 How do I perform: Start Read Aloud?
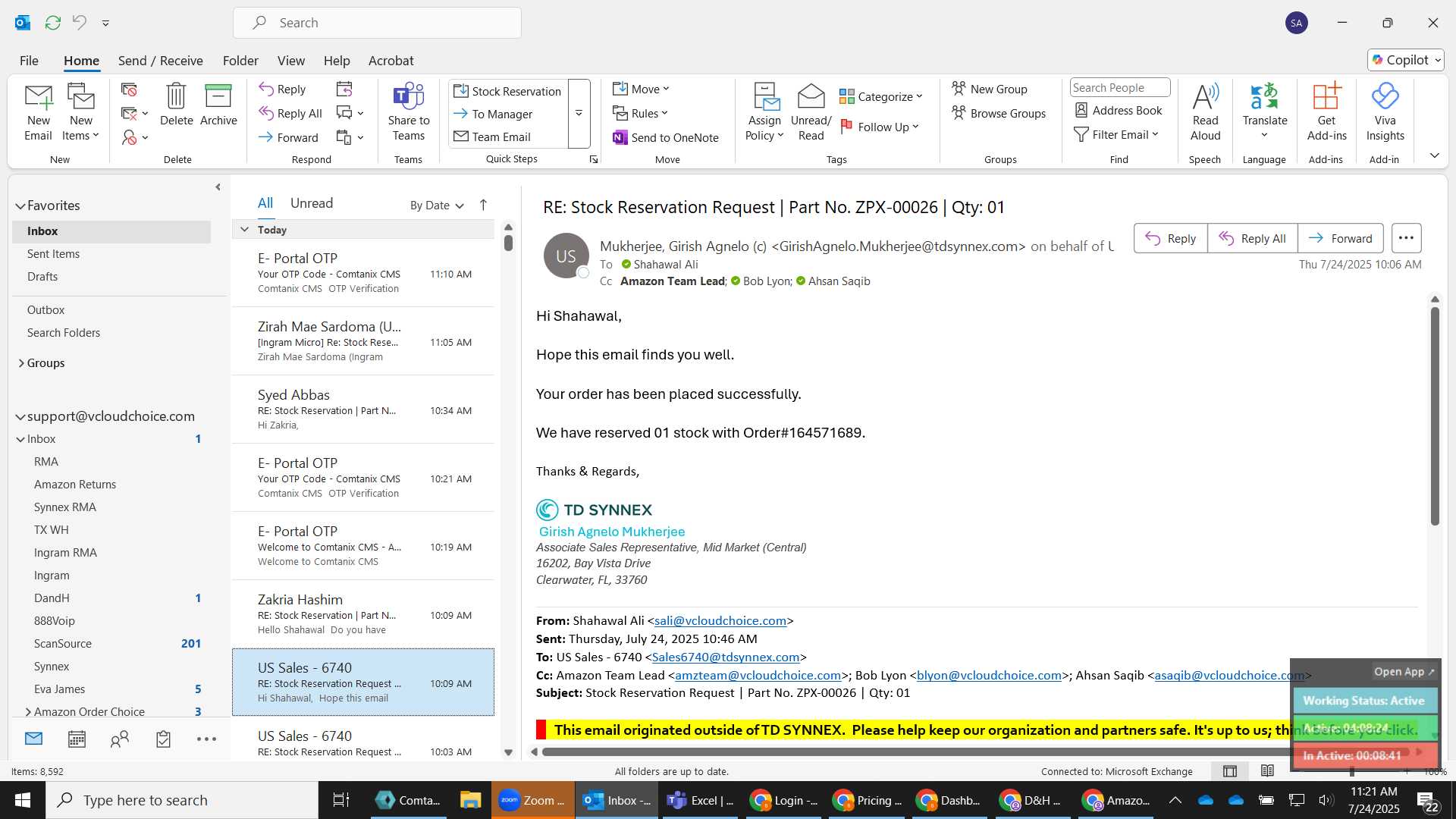[x=1205, y=112]
